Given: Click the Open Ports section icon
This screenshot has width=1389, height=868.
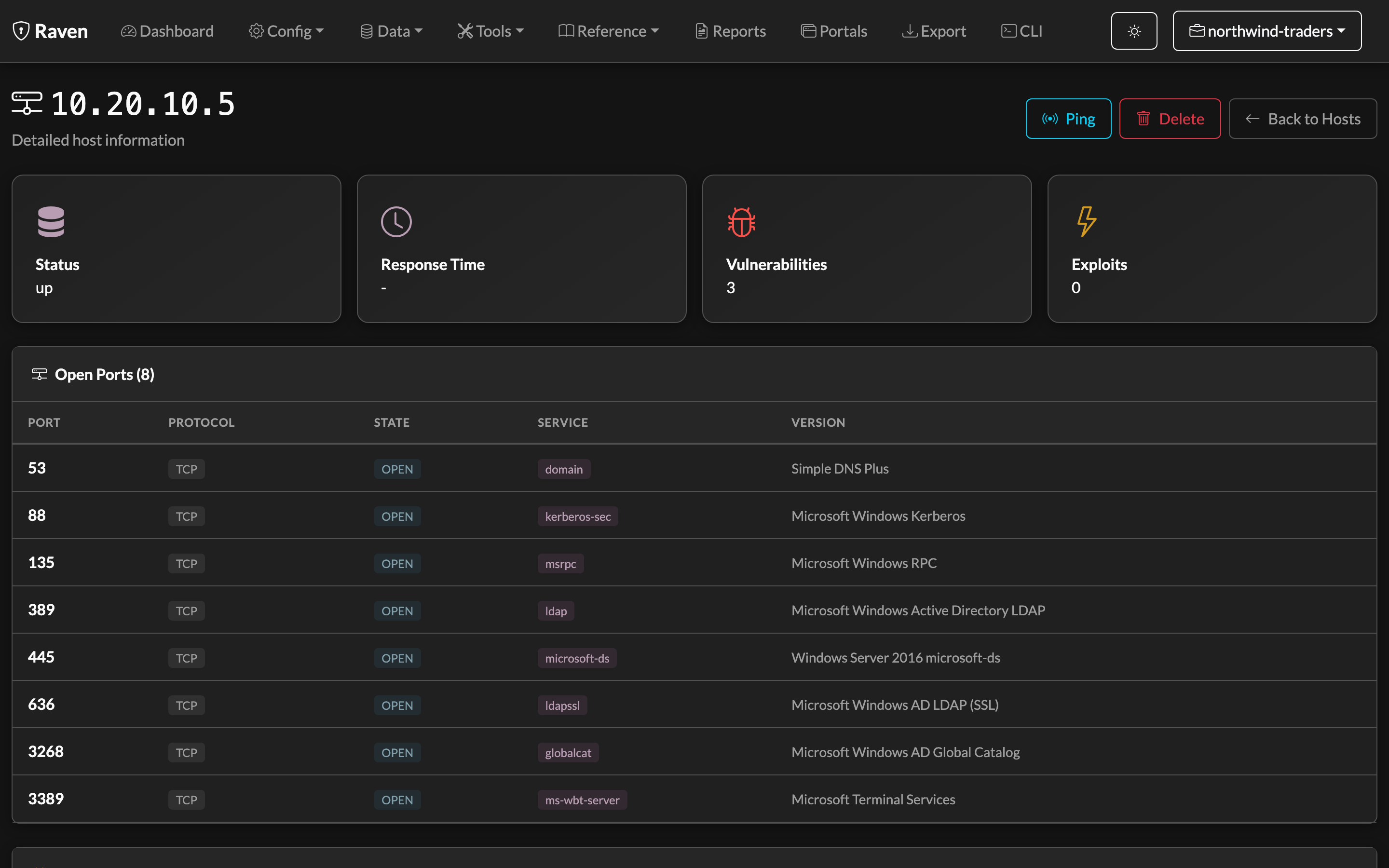Looking at the screenshot, I should (x=40, y=374).
